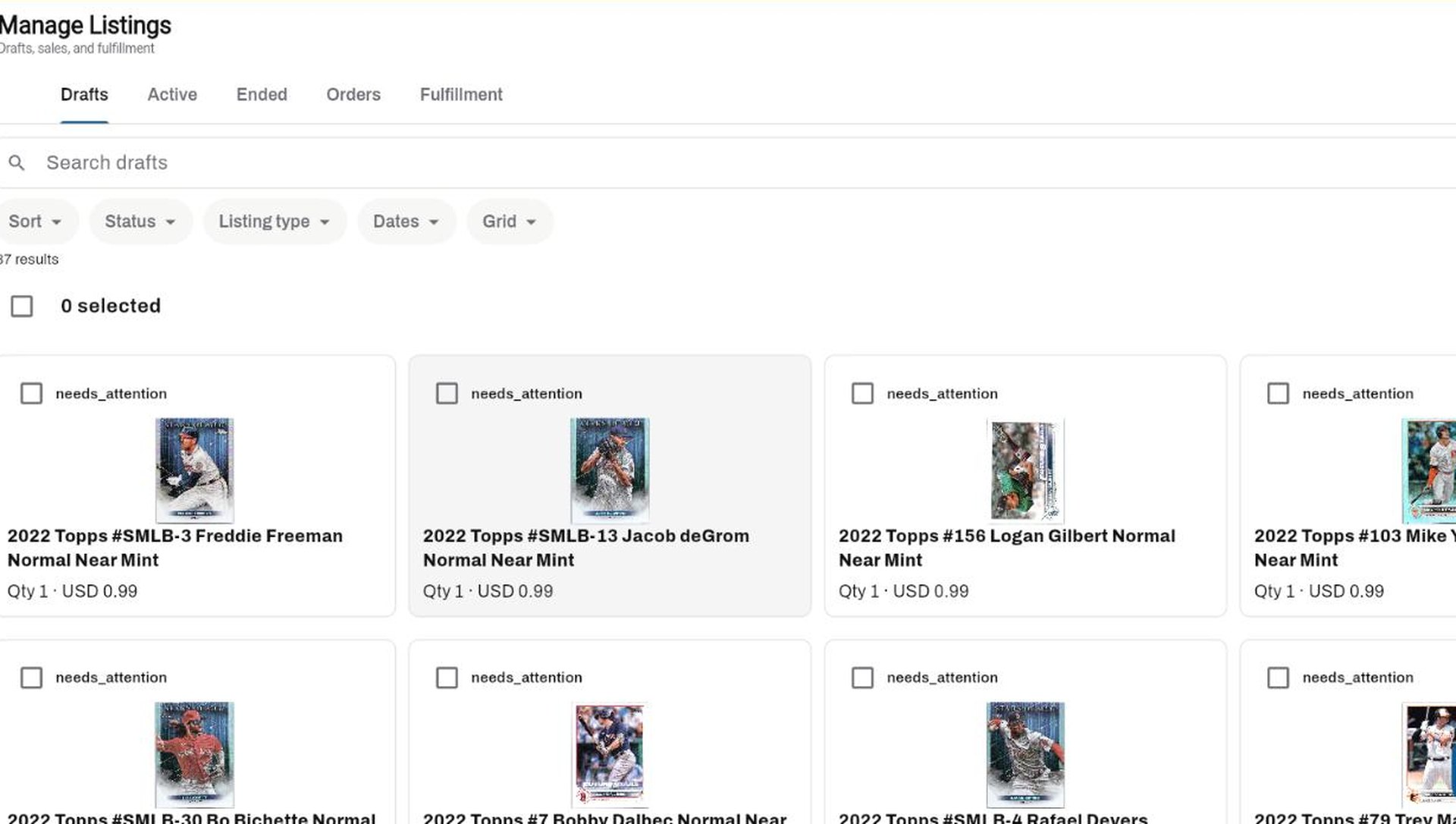Viewport: 1456px width, 824px height.
Task: Check the Bobby Dalbec listing checkbox
Action: point(447,678)
